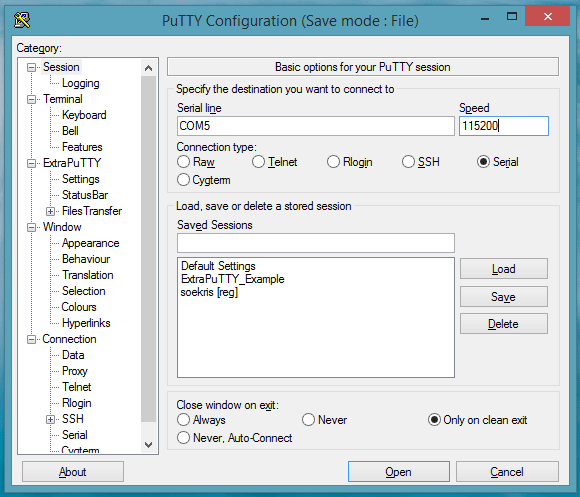Open the Selection category
Viewport: 580px width, 497px height.
(84, 291)
